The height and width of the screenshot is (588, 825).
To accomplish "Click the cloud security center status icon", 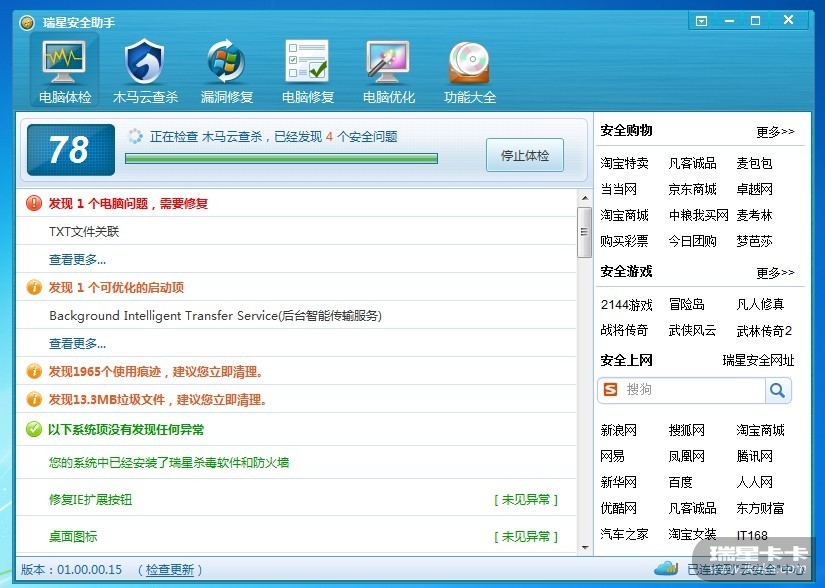I will pyautogui.click(x=666, y=569).
